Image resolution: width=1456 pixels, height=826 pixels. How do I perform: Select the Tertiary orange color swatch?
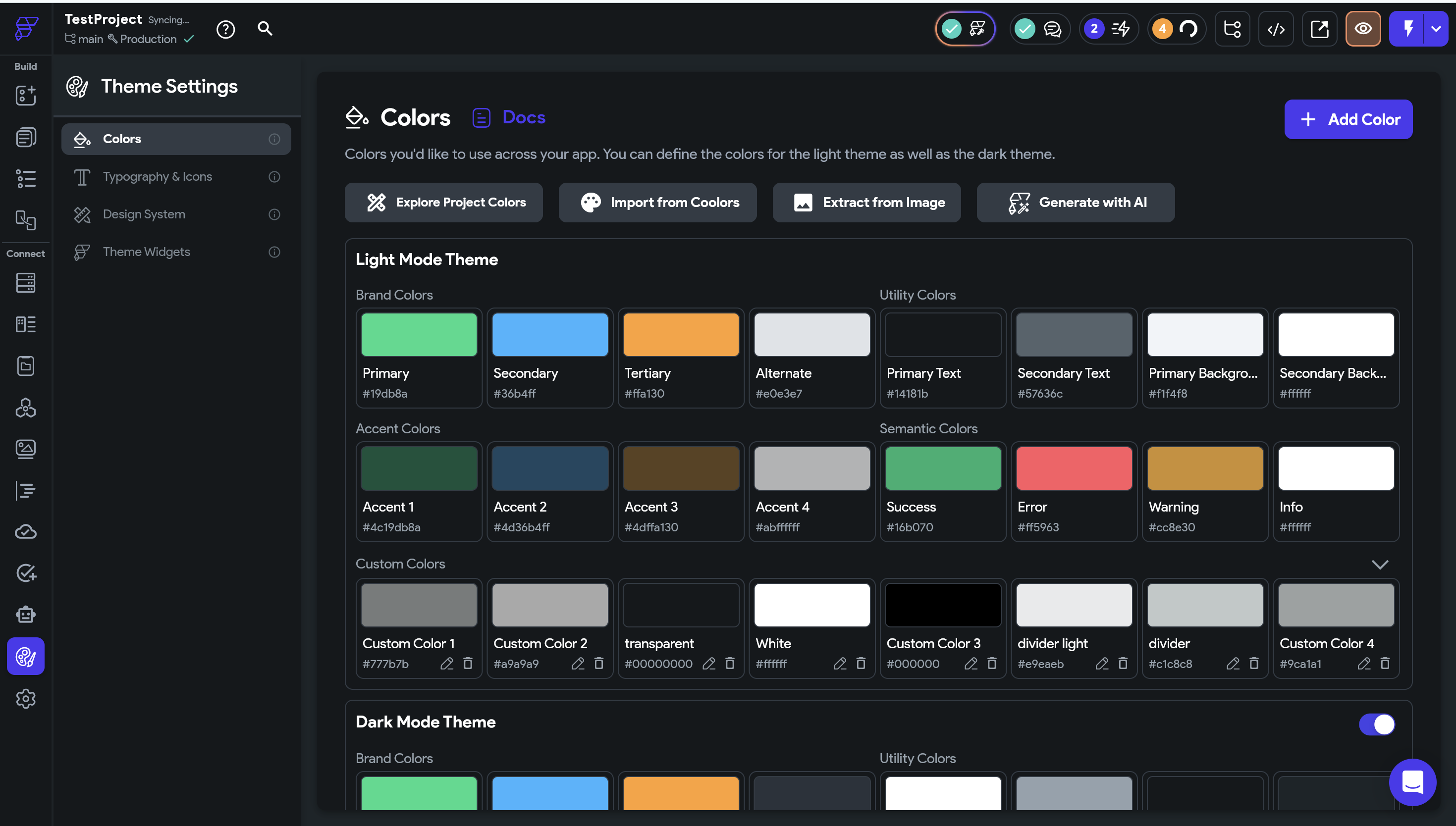coord(681,335)
